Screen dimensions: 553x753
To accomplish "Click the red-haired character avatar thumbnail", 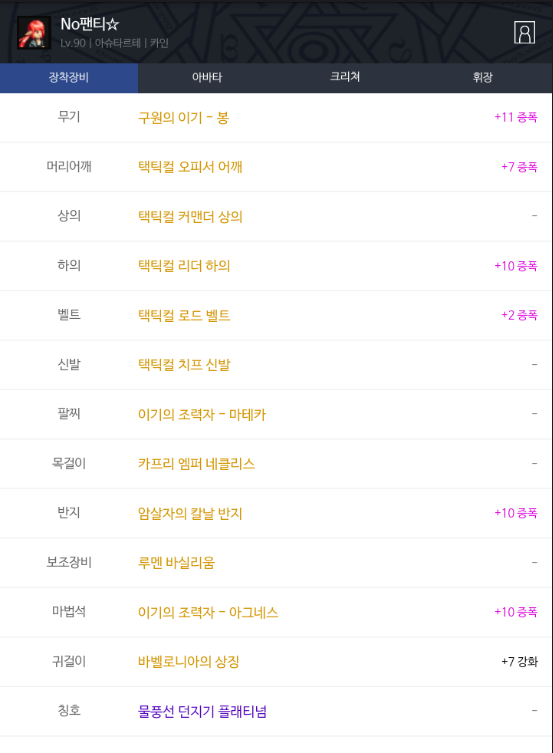I will pyautogui.click(x=34, y=33).
